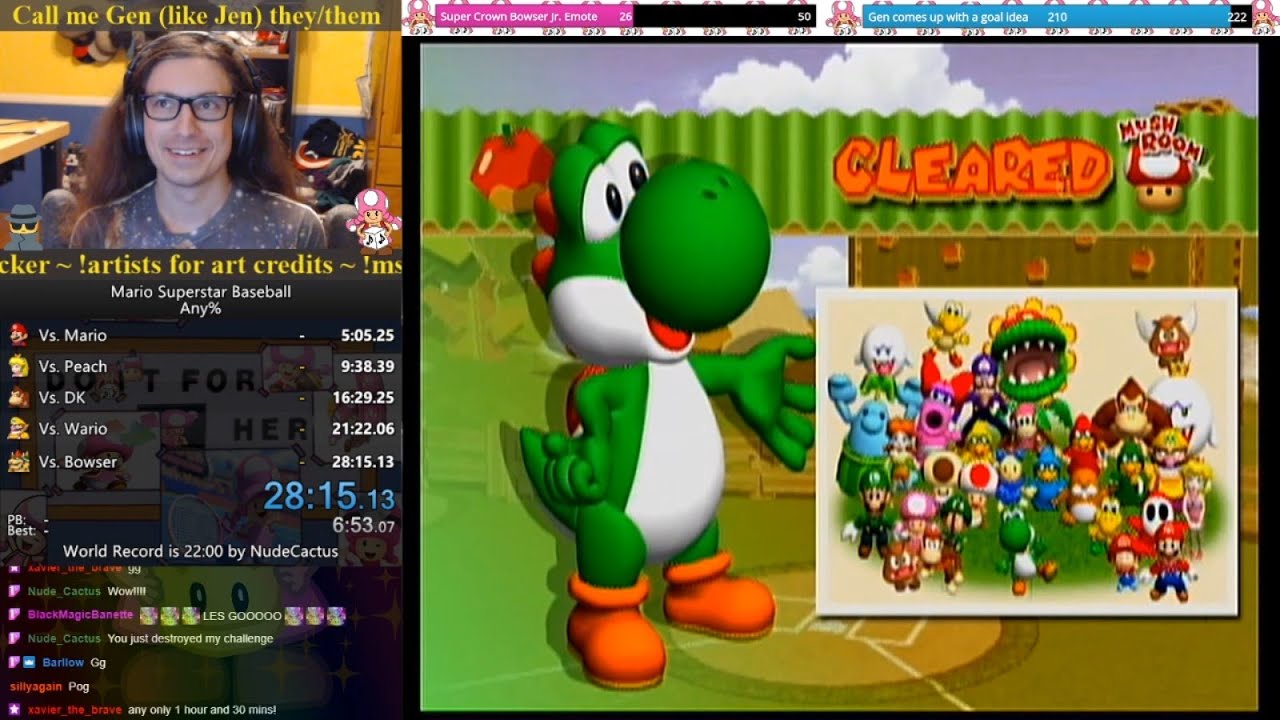
Task: Click the badge before Nude_Cactus 'Wow!!!!' message
Action: click(x=14, y=591)
